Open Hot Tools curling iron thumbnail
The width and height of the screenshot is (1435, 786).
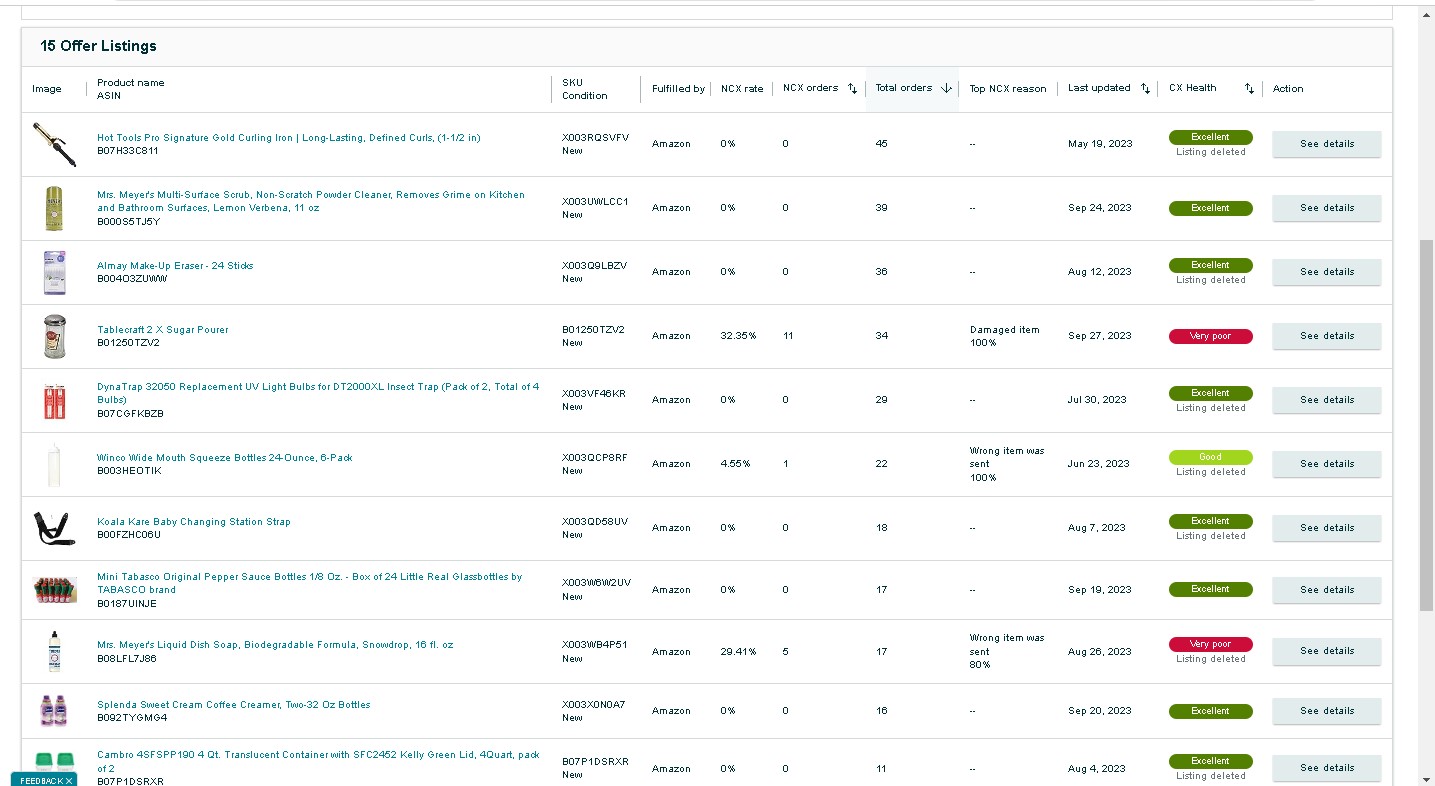(53, 144)
